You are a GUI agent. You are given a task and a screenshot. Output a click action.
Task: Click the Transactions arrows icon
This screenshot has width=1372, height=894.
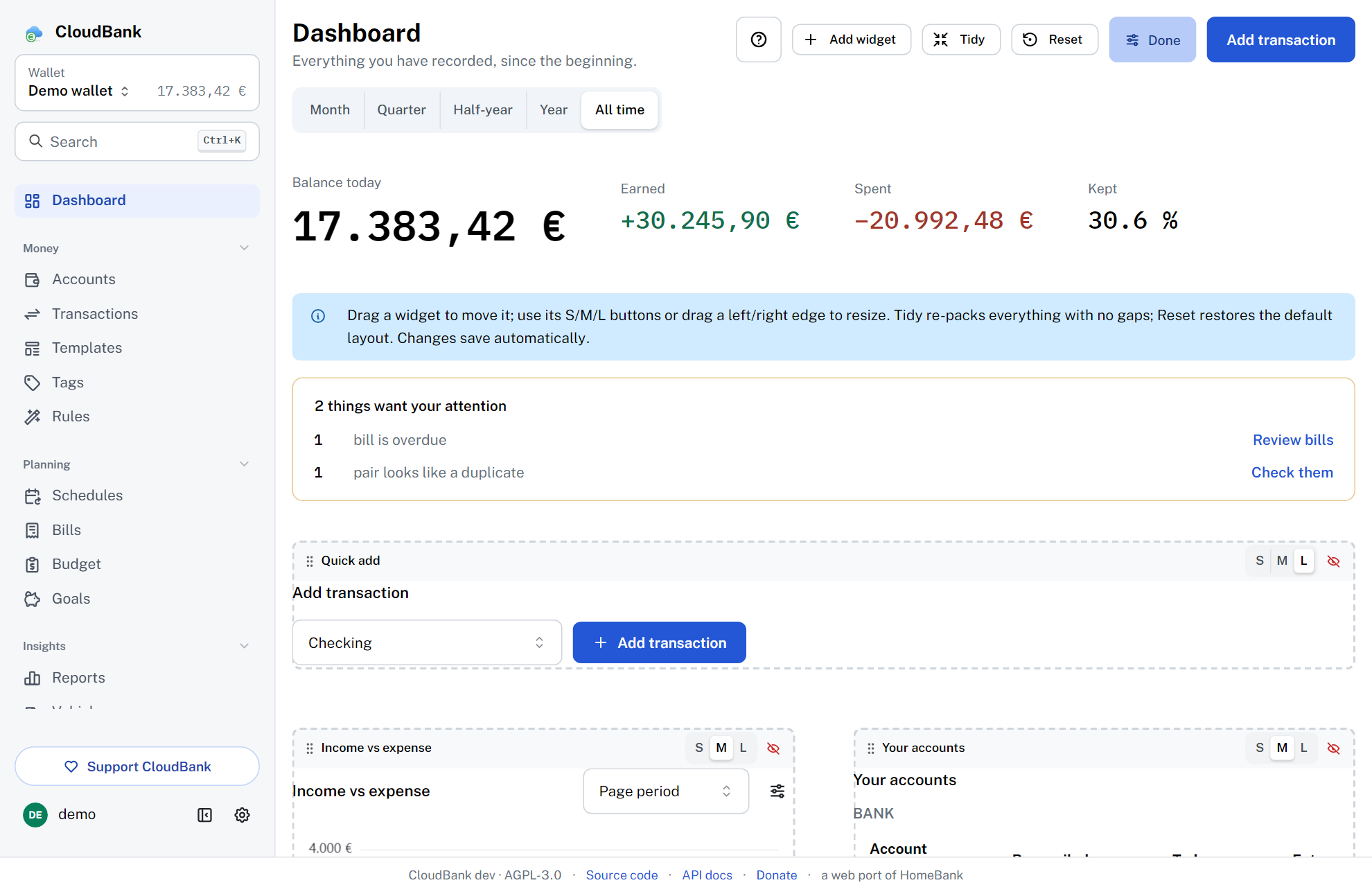click(32, 315)
